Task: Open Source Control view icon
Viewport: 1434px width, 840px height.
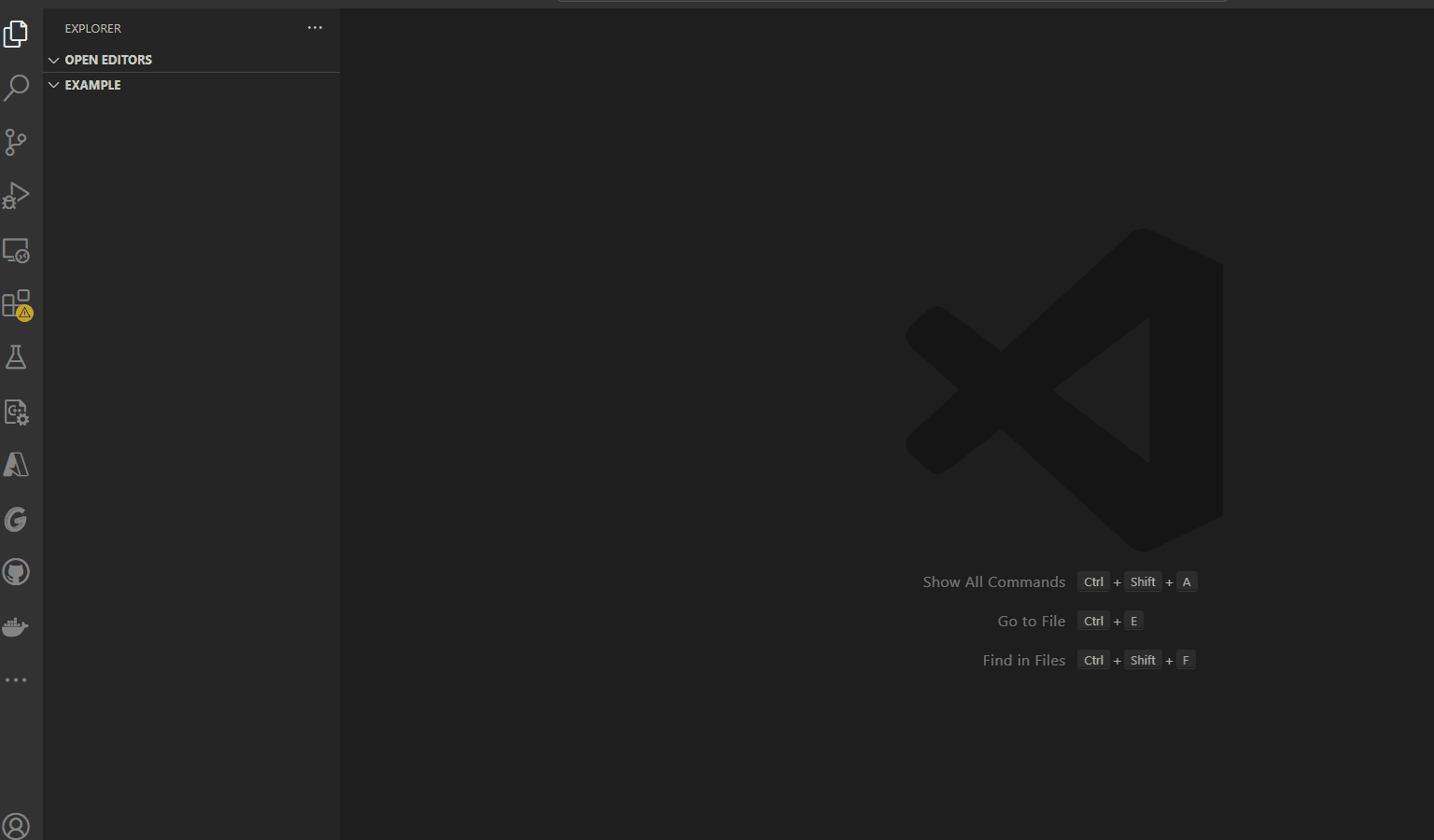Action: point(16,142)
